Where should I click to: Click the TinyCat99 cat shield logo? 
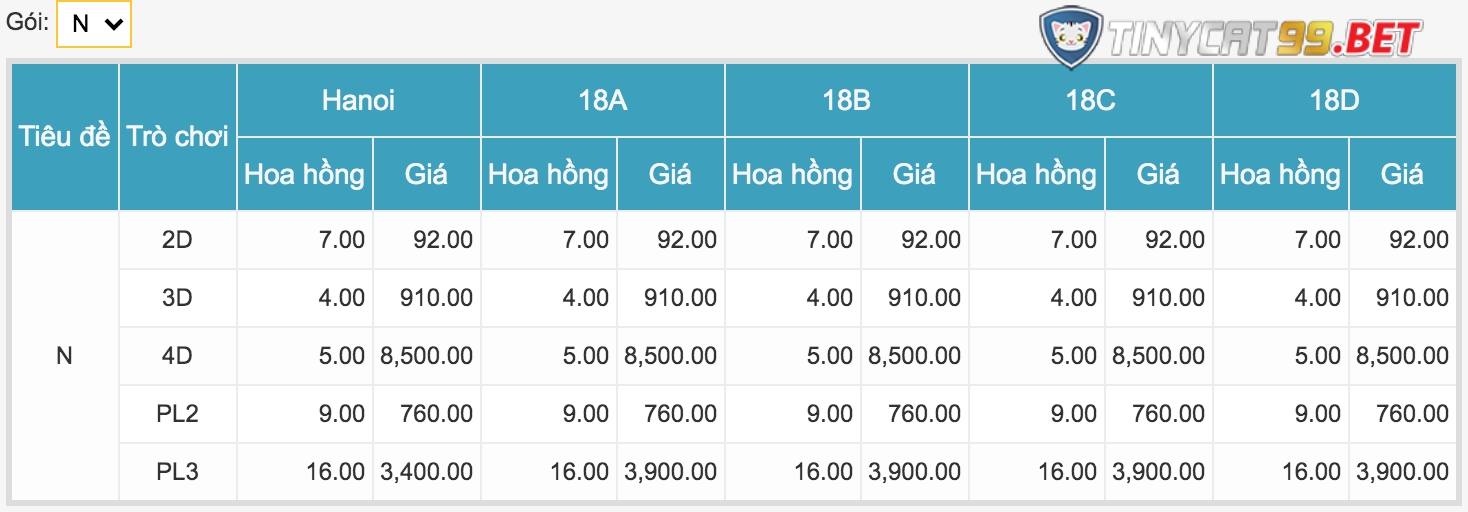[1071, 37]
